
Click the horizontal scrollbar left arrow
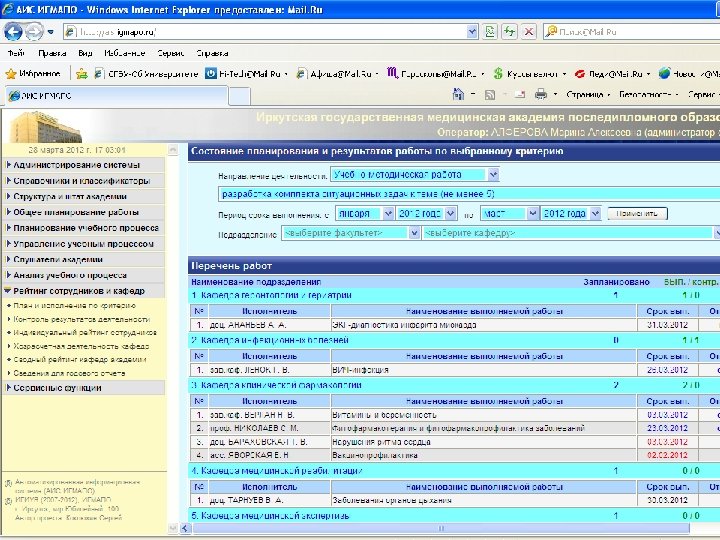[x=185, y=528]
